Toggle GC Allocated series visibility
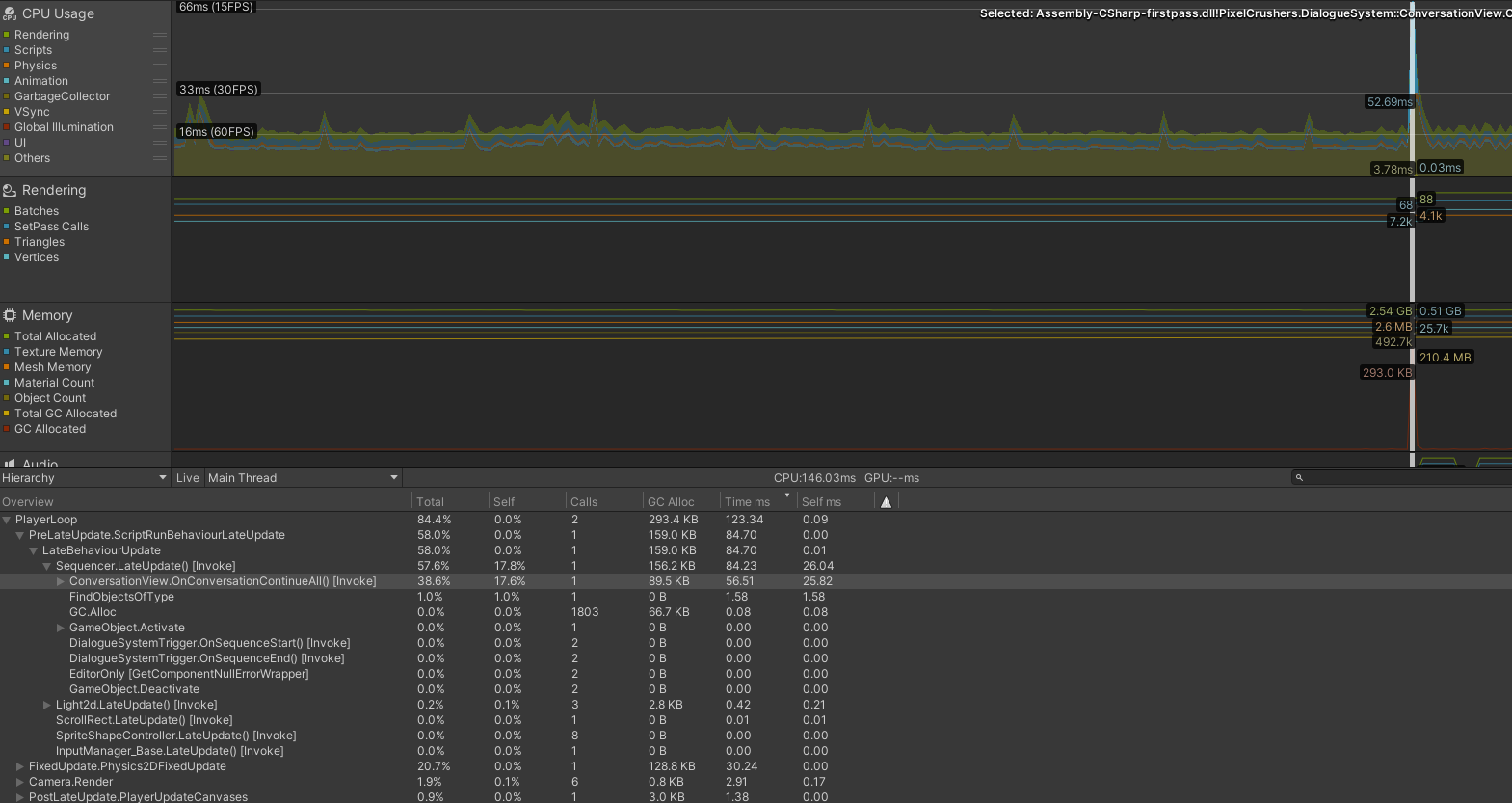 coord(7,429)
